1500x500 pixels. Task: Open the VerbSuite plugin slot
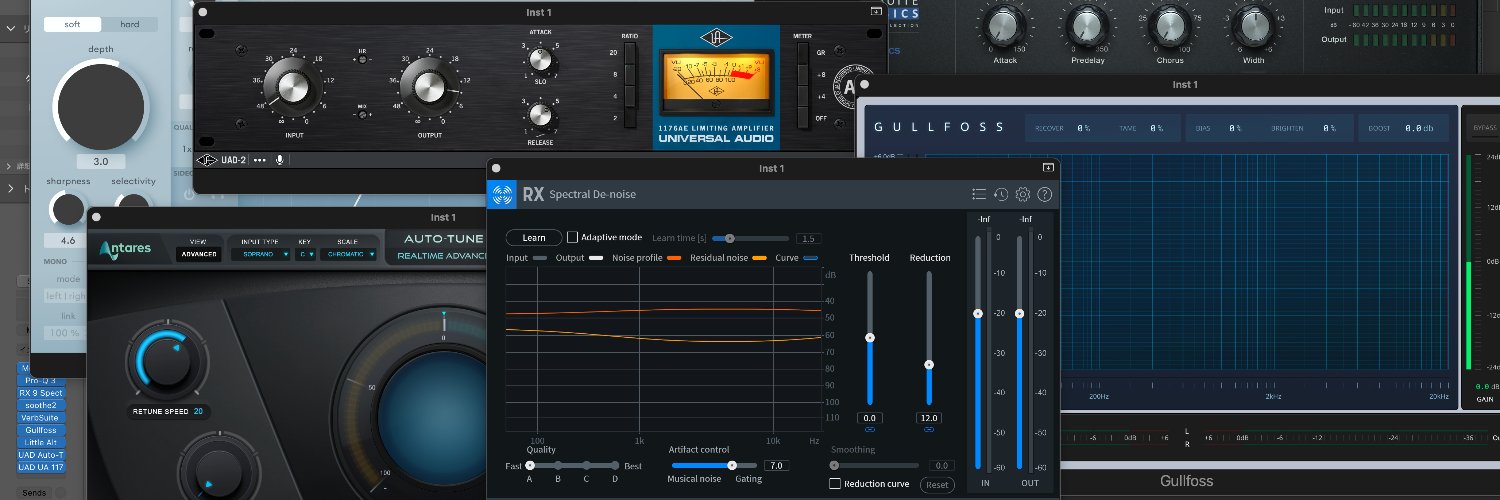coord(40,417)
